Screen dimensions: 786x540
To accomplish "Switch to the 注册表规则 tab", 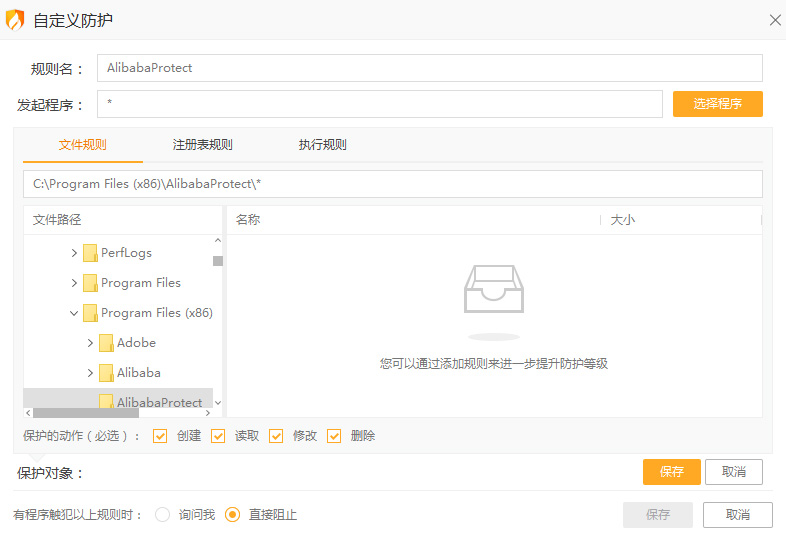I will 203,145.
